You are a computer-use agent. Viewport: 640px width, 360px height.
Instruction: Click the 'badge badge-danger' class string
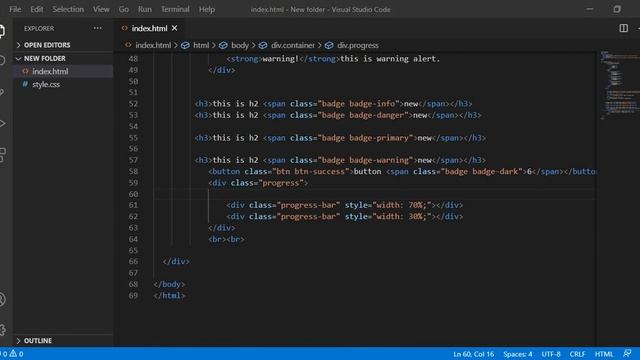point(363,115)
